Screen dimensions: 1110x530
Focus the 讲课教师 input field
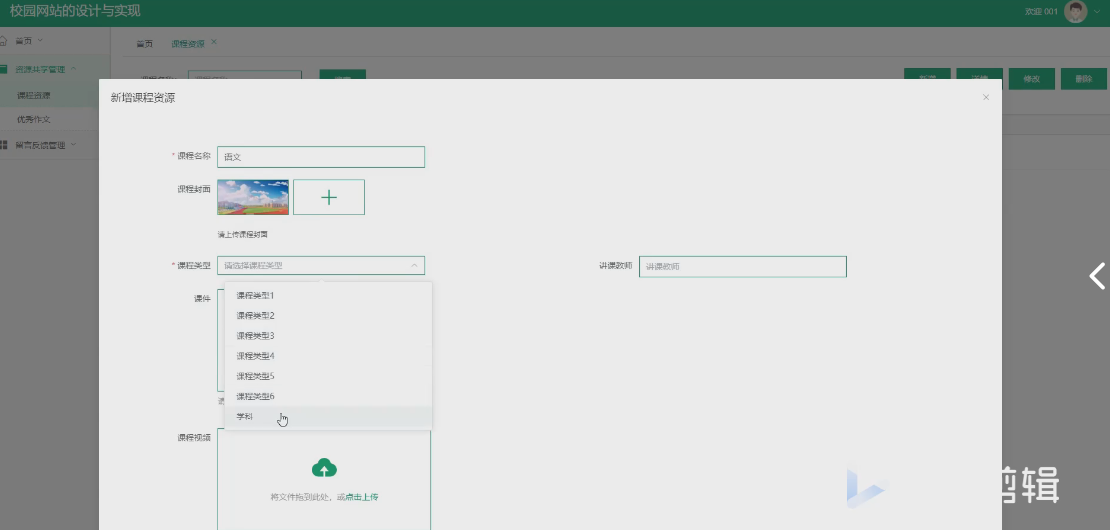743,267
